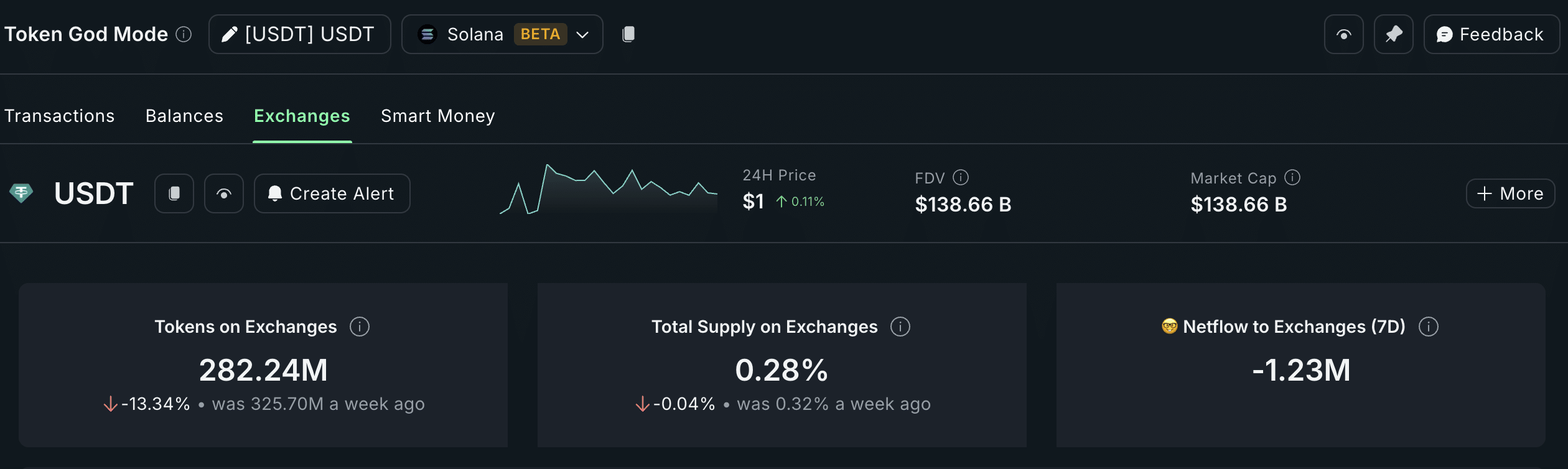Toggle the watchlist eye icon next to USDT
Viewport: 1568px width, 469px height.
pyautogui.click(x=224, y=193)
